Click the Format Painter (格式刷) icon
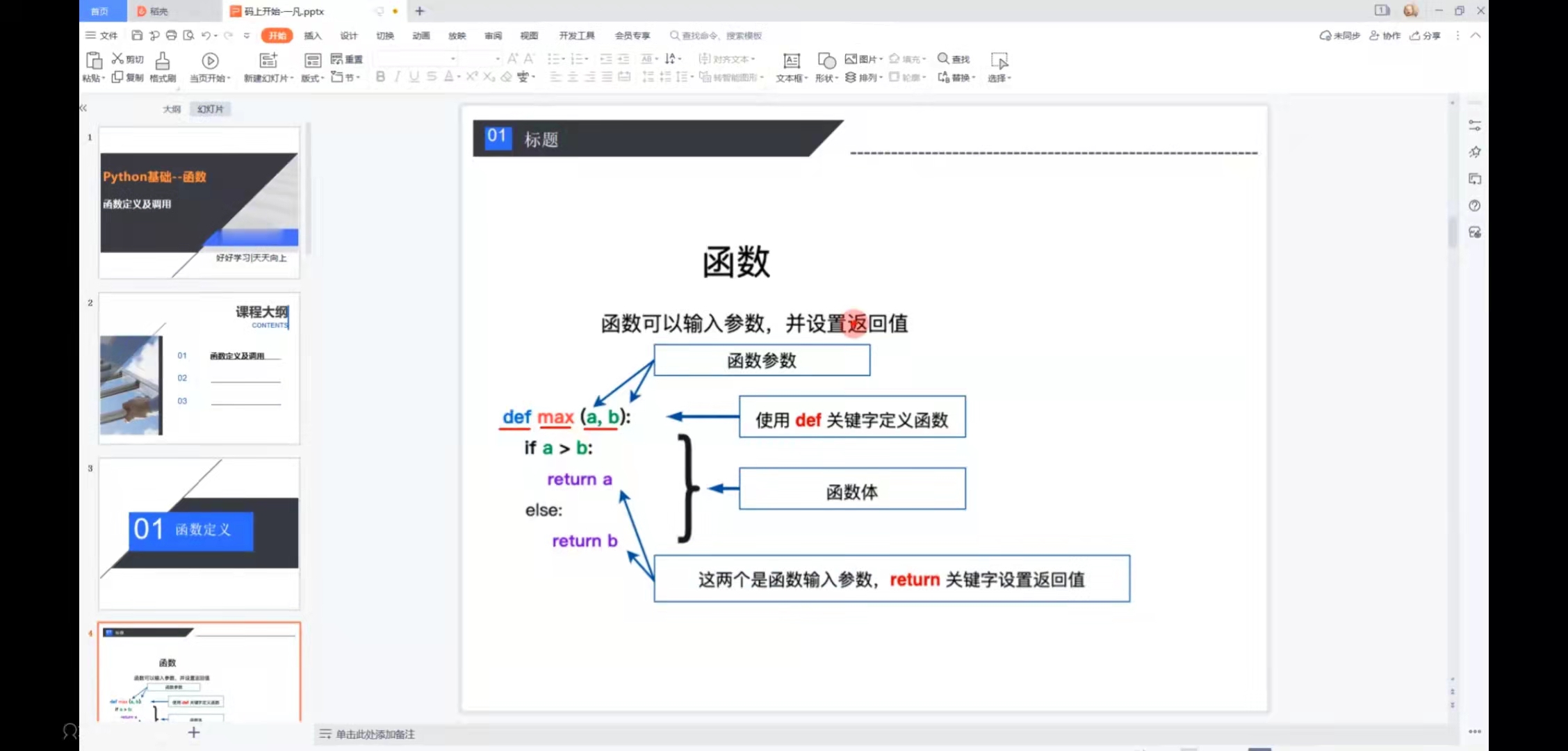The height and width of the screenshot is (751, 1568). pos(163,61)
